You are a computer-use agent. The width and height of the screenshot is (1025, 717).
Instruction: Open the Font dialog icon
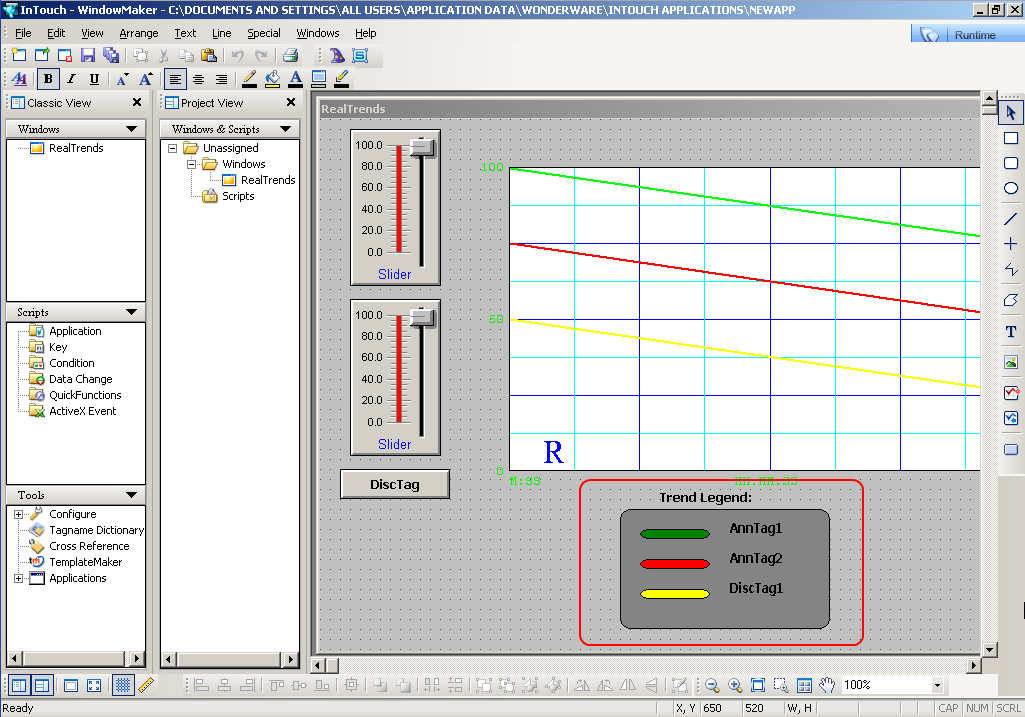(20, 79)
